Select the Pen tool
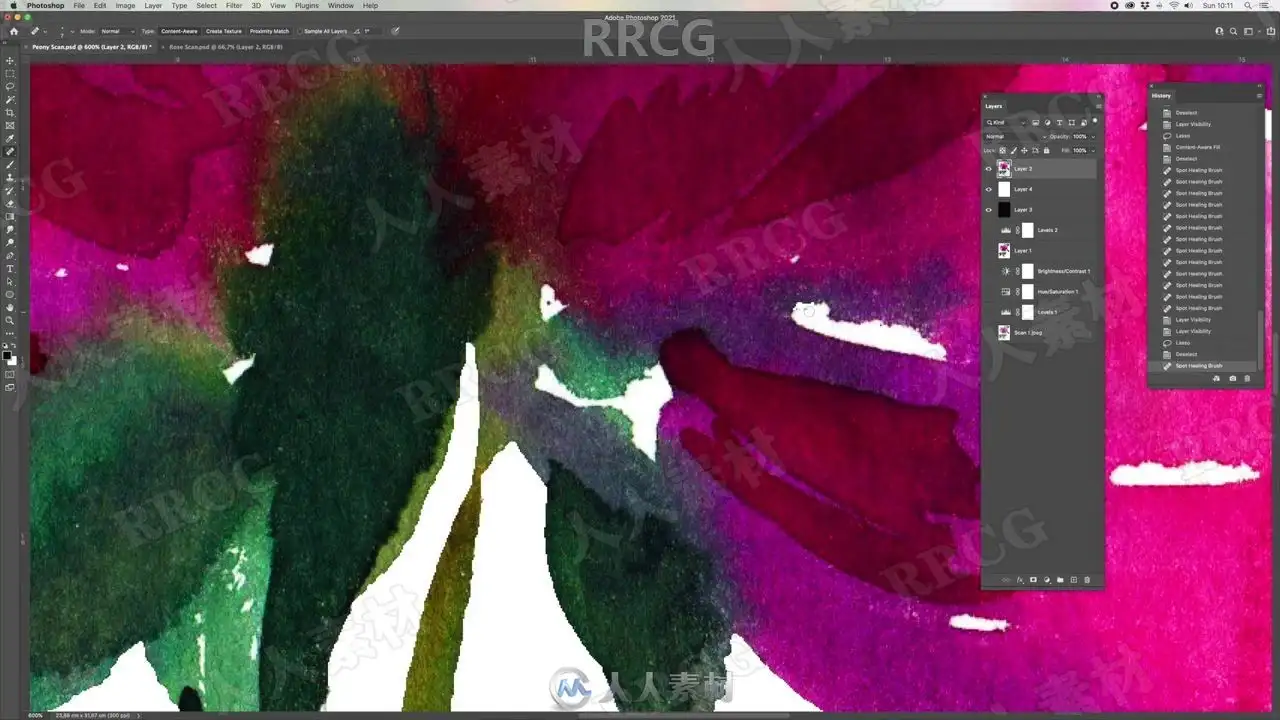The image size is (1280, 720). click(10, 255)
